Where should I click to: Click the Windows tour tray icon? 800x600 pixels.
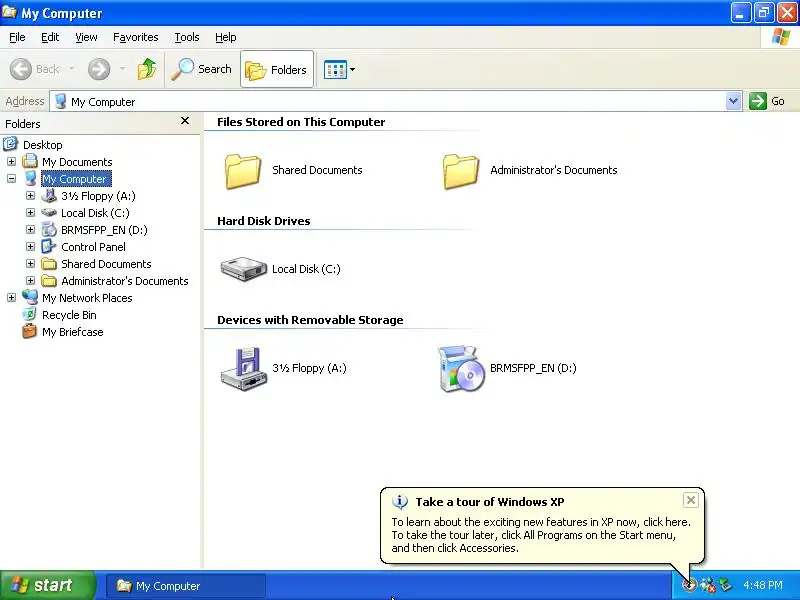coord(689,585)
